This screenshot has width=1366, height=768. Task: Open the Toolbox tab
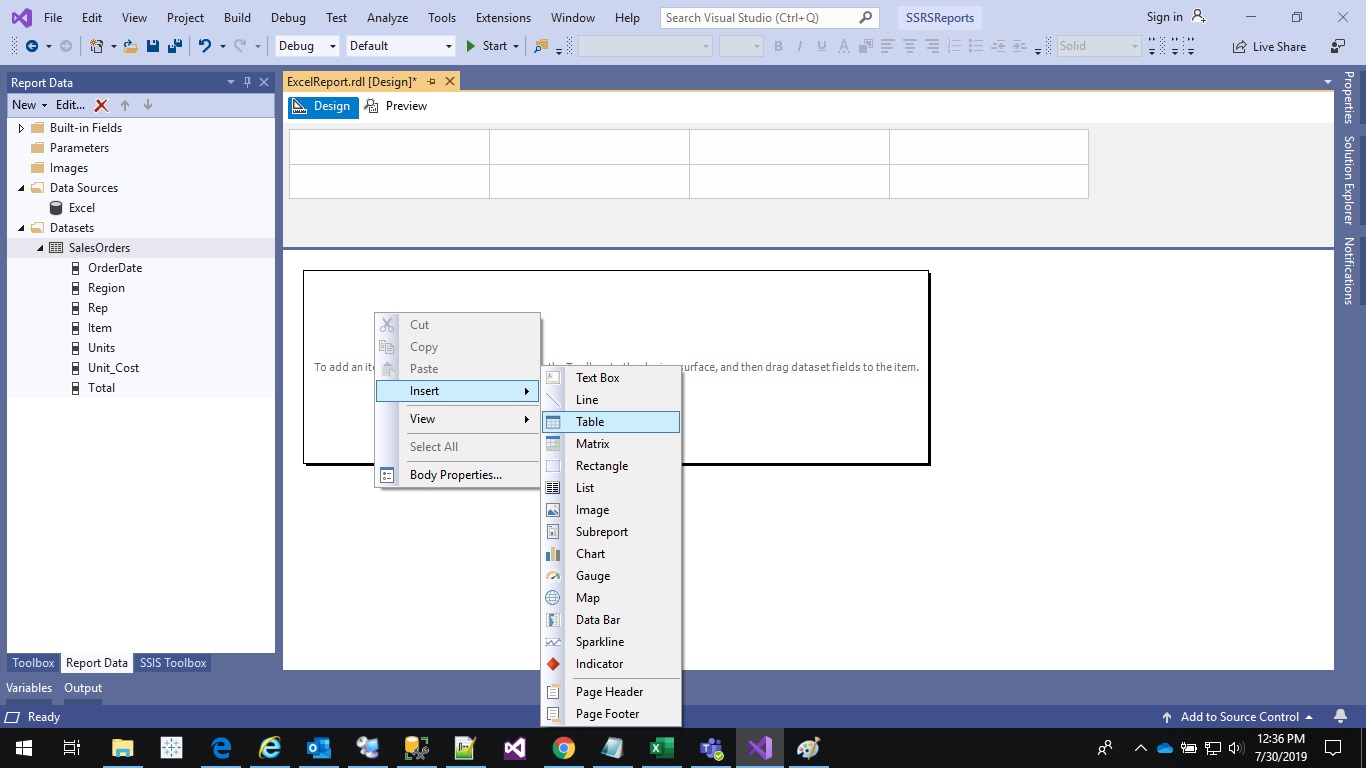pos(33,663)
